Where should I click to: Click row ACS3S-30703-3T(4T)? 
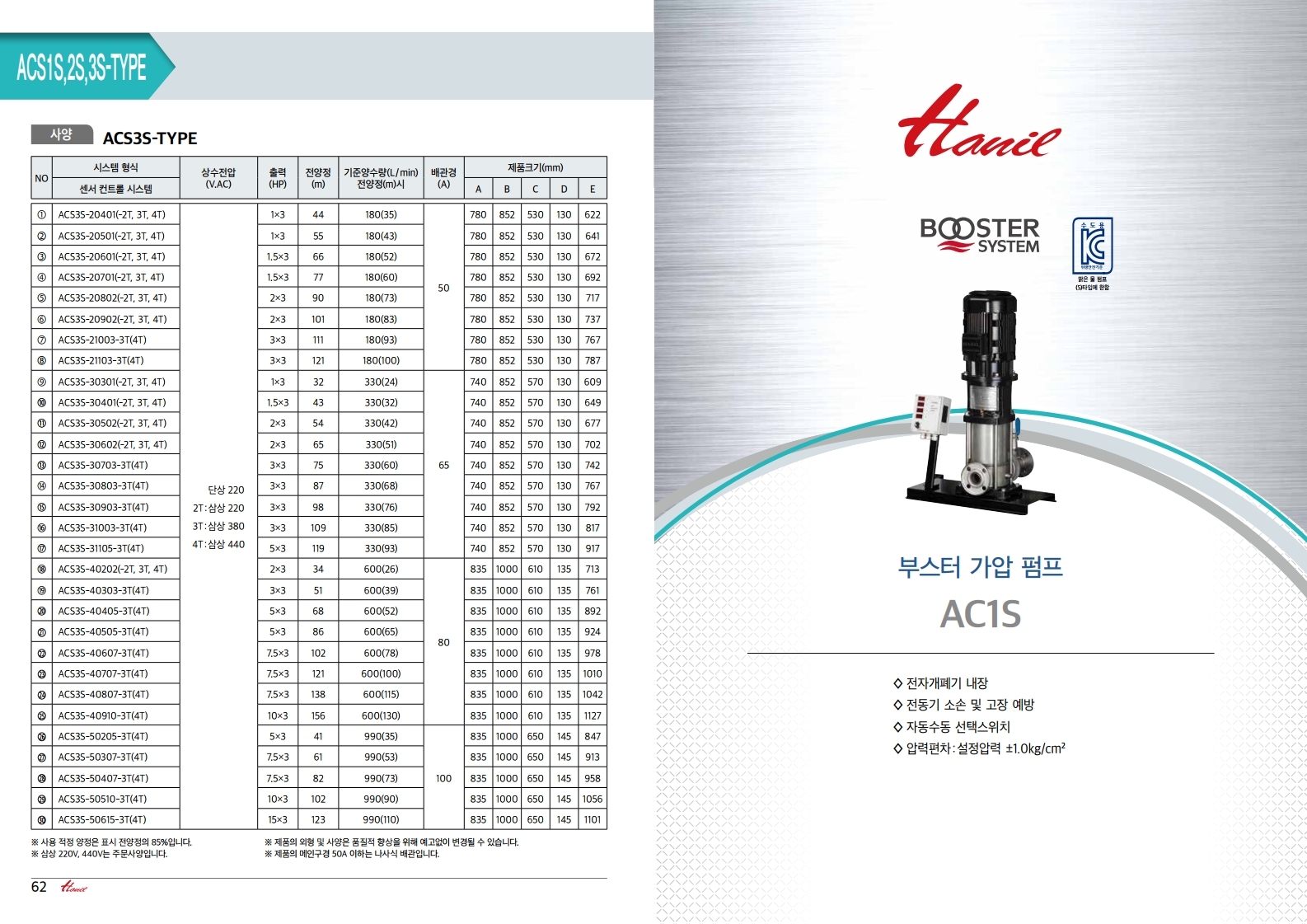pos(319,465)
